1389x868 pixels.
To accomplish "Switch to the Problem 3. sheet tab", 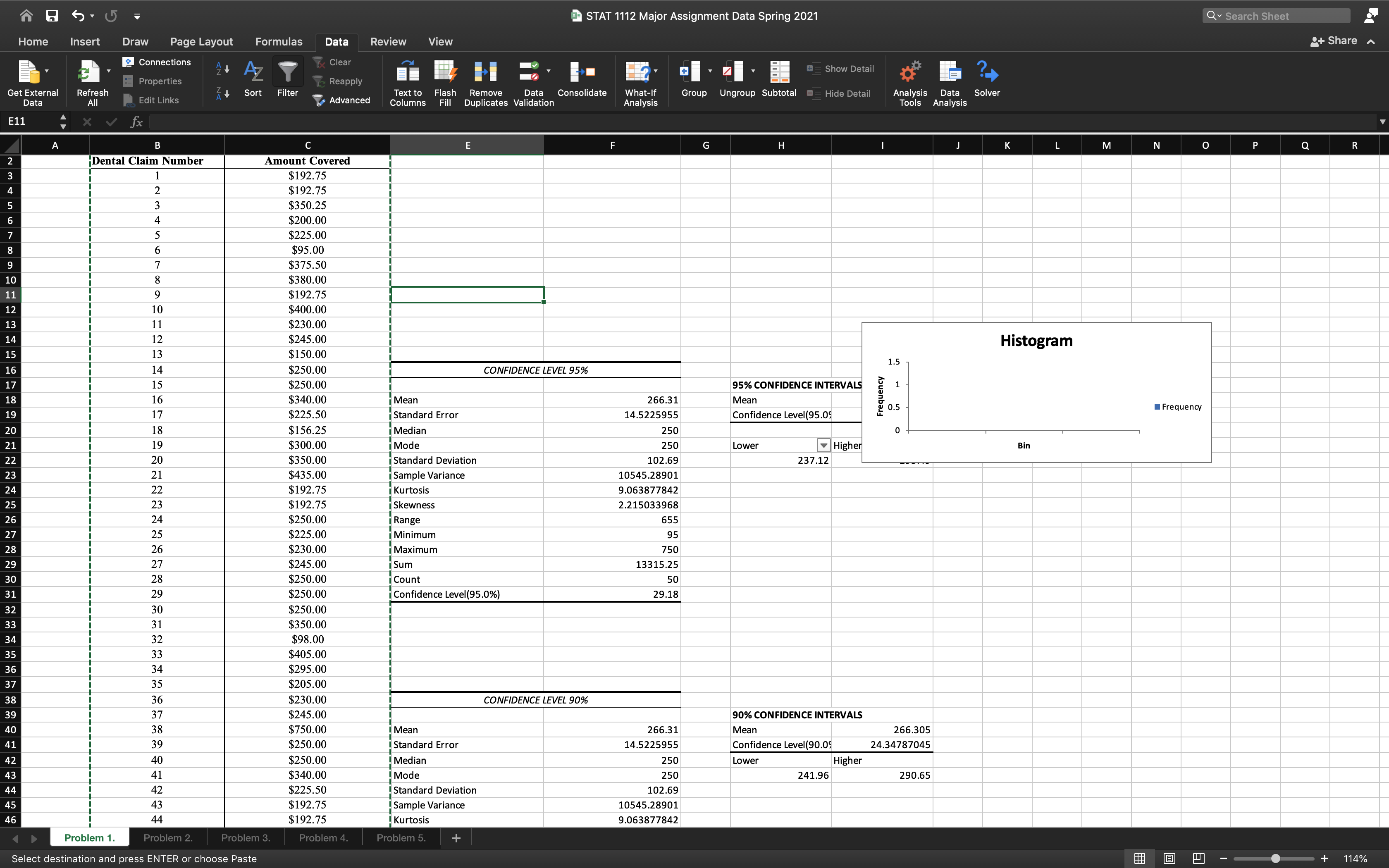I will tap(245, 837).
